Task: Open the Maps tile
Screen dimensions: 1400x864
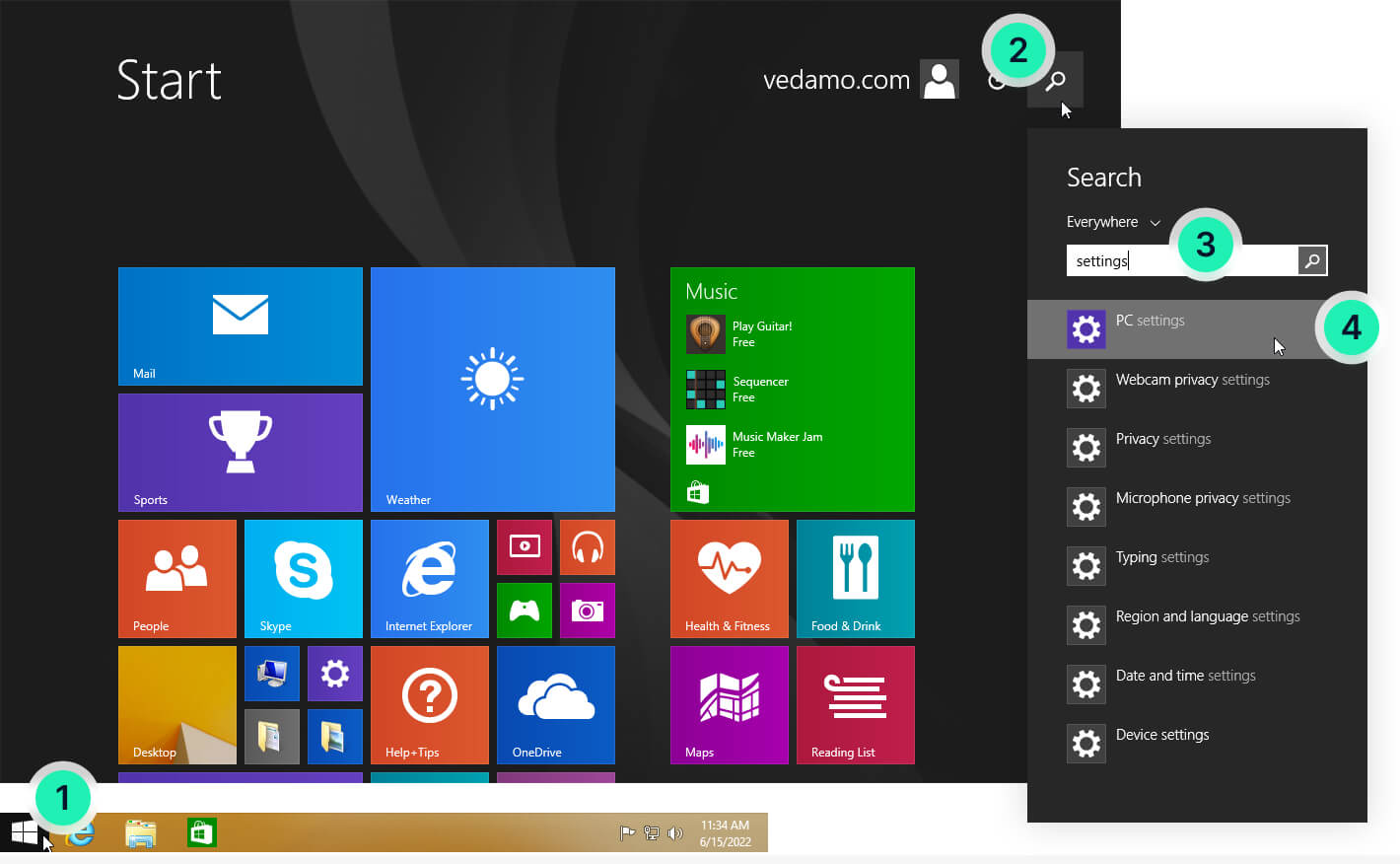Action: pos(730,705)
